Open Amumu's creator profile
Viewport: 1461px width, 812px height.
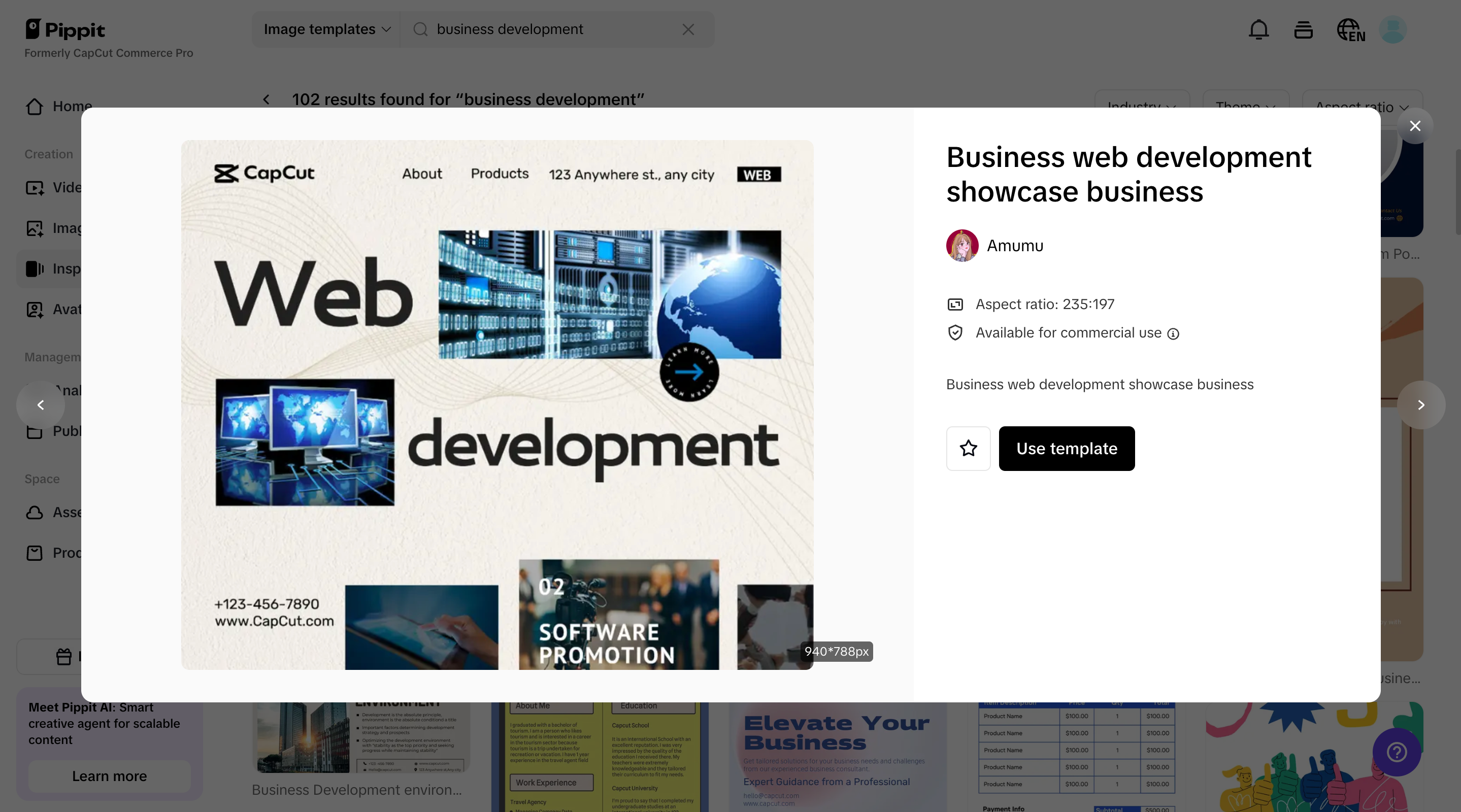tap(995, 245)
